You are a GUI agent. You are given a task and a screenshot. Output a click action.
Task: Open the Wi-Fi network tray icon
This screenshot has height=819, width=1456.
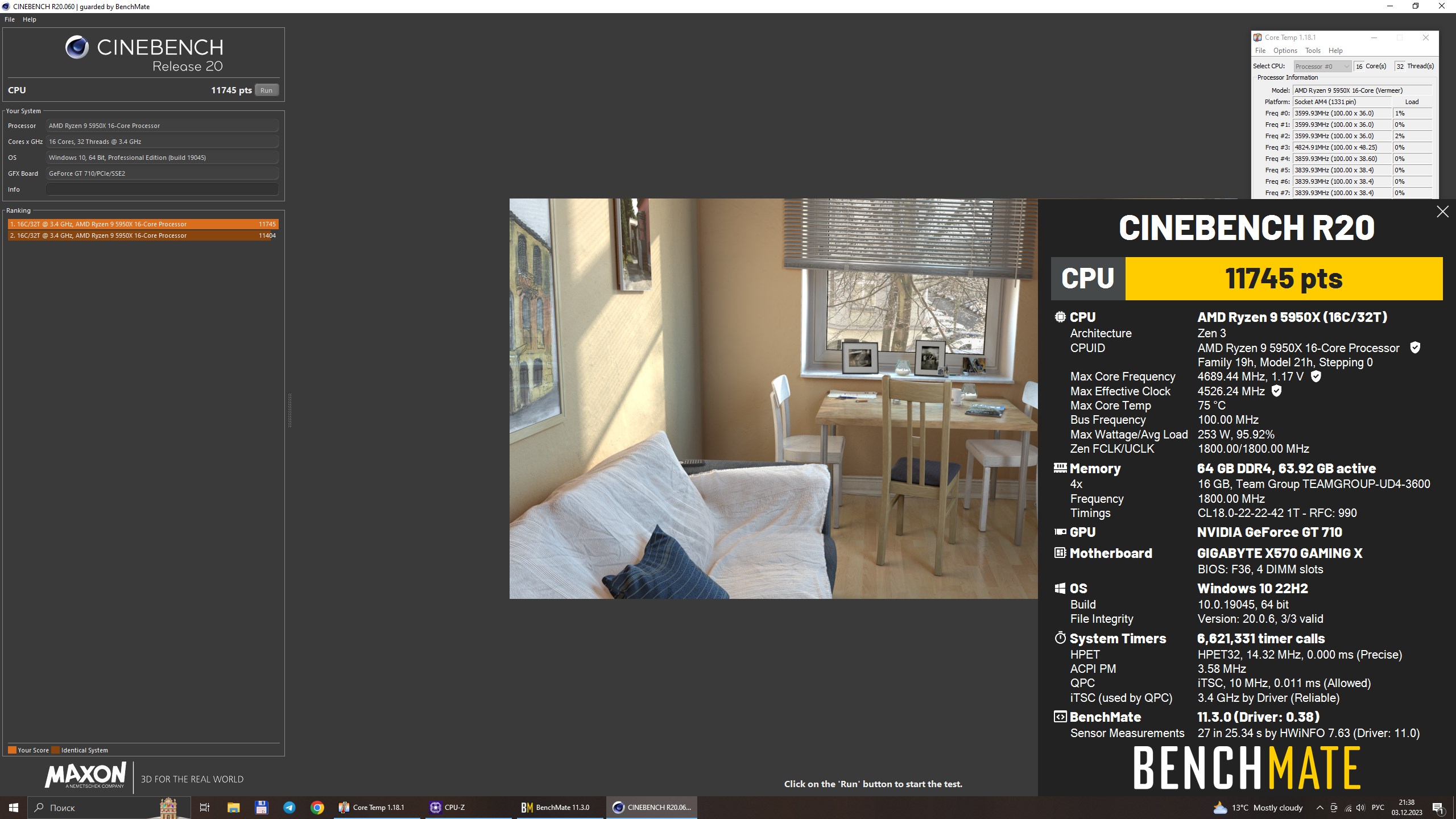(x=1347, y=808)
